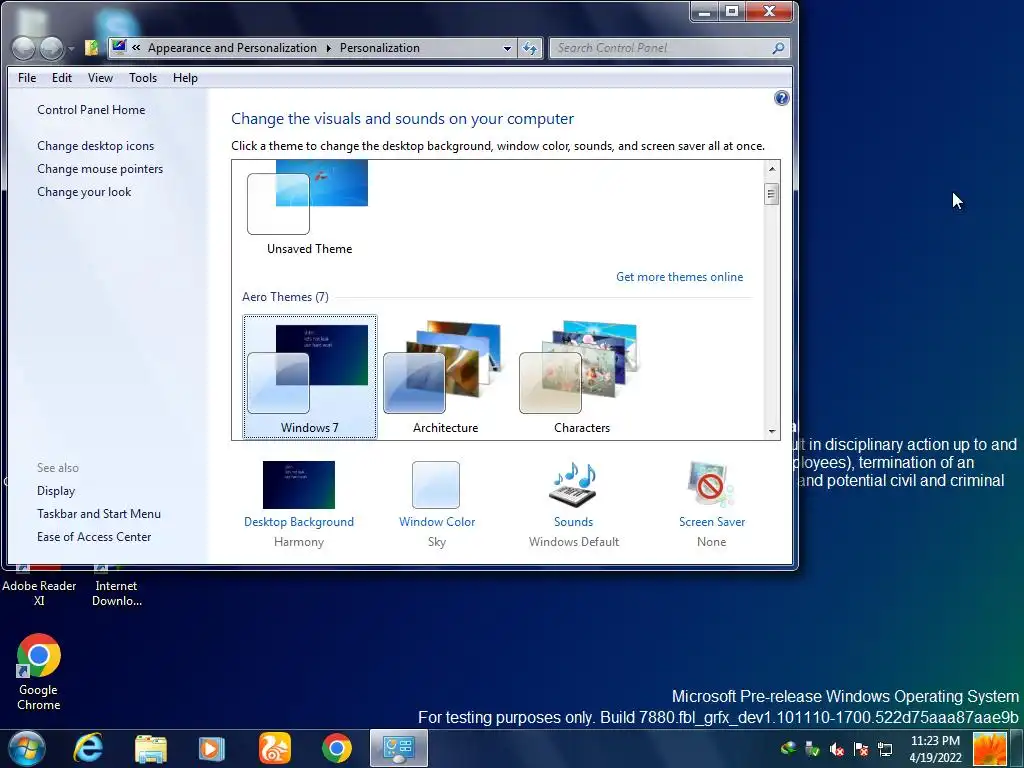Click the green orb system tray icon
The width and height of the screenshot is (1024, 768).
click(x=788, y=748)
